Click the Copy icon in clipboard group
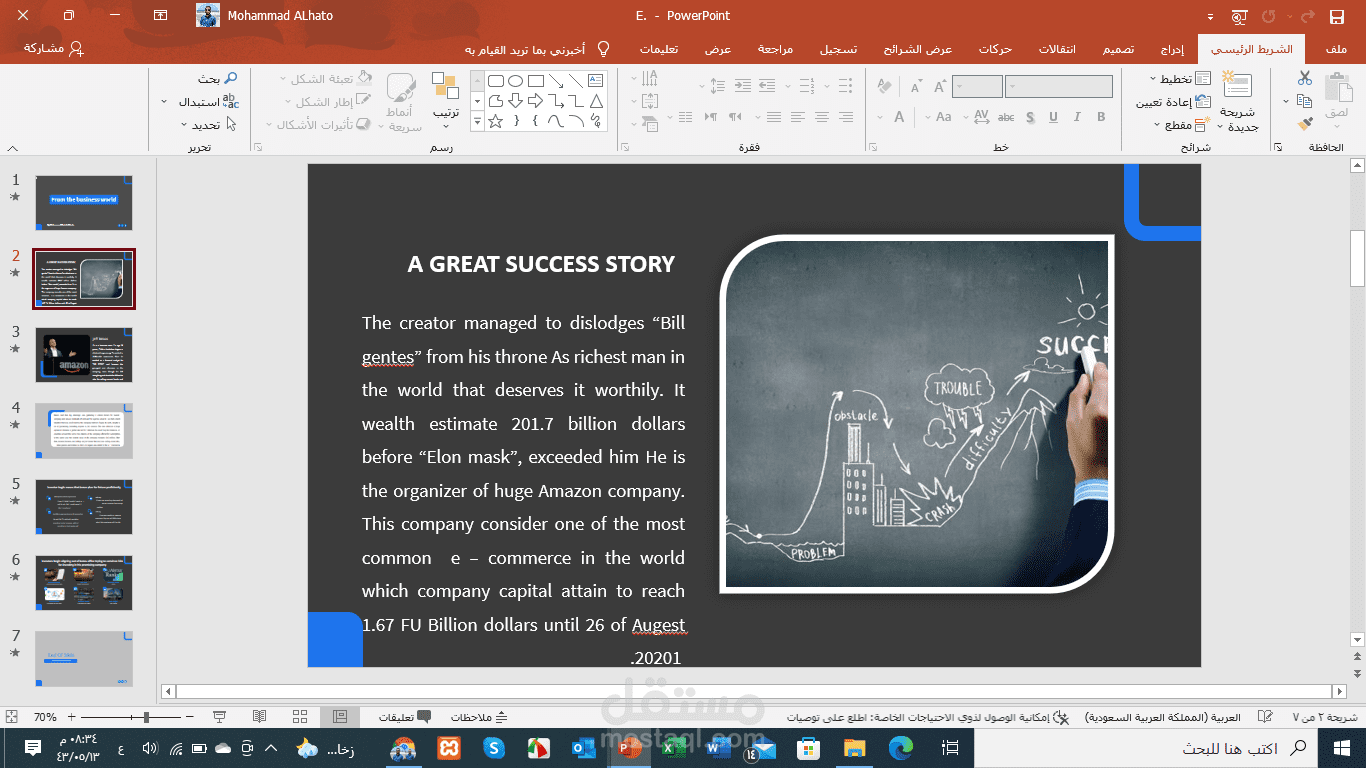Screen dimensions: 1366x768 [x=1304, y=101]
